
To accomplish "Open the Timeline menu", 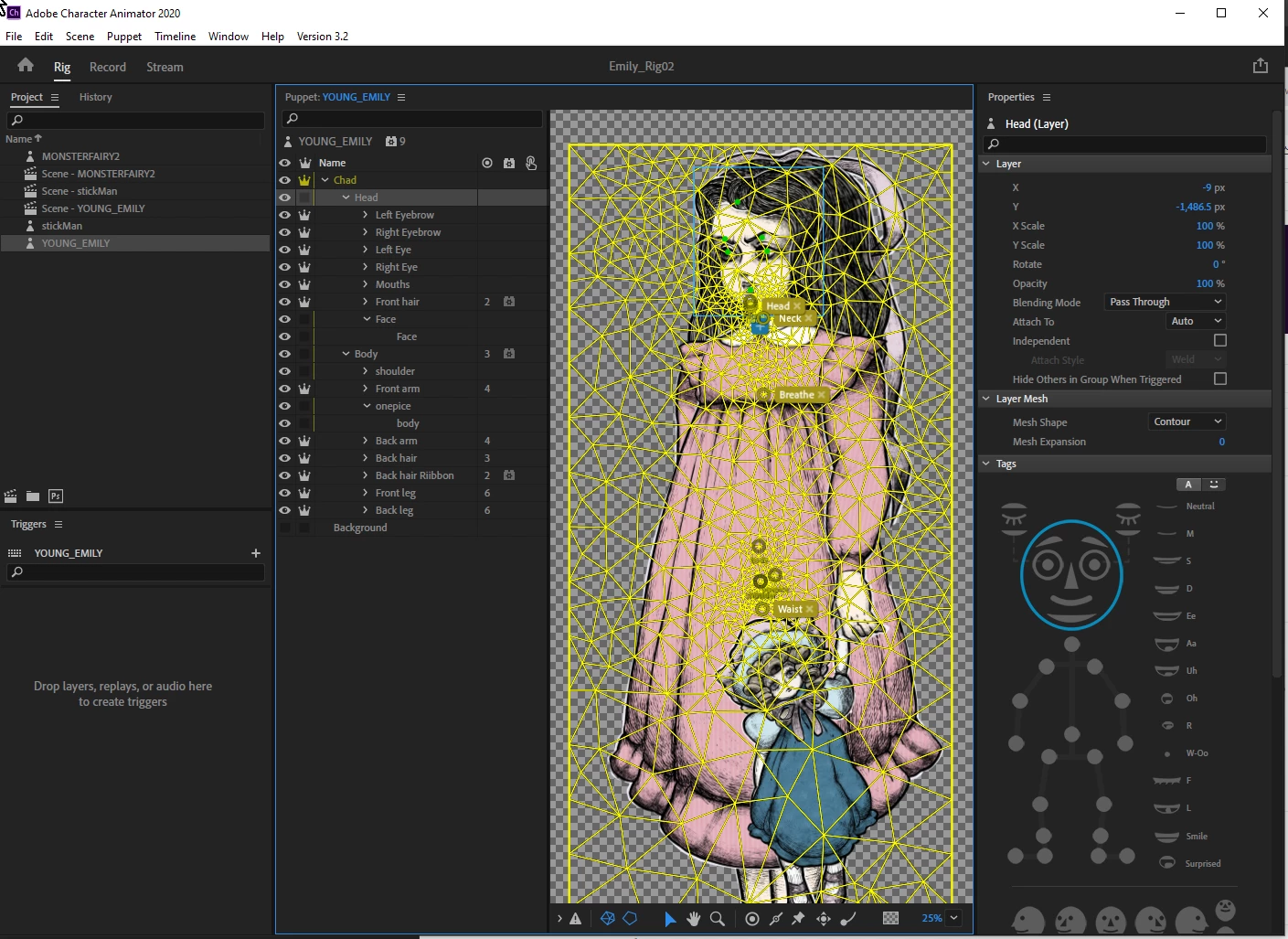I will pyautogui.click(x=175, y=37).
